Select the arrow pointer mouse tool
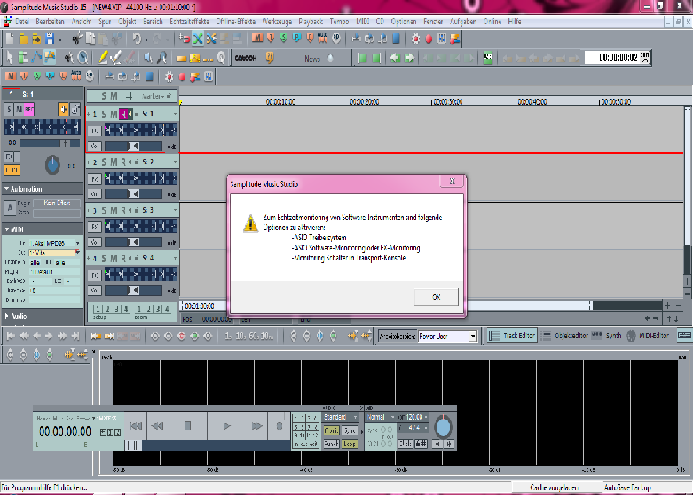The image size is (694, 495). pyautogui.click(x=10, y=58)
